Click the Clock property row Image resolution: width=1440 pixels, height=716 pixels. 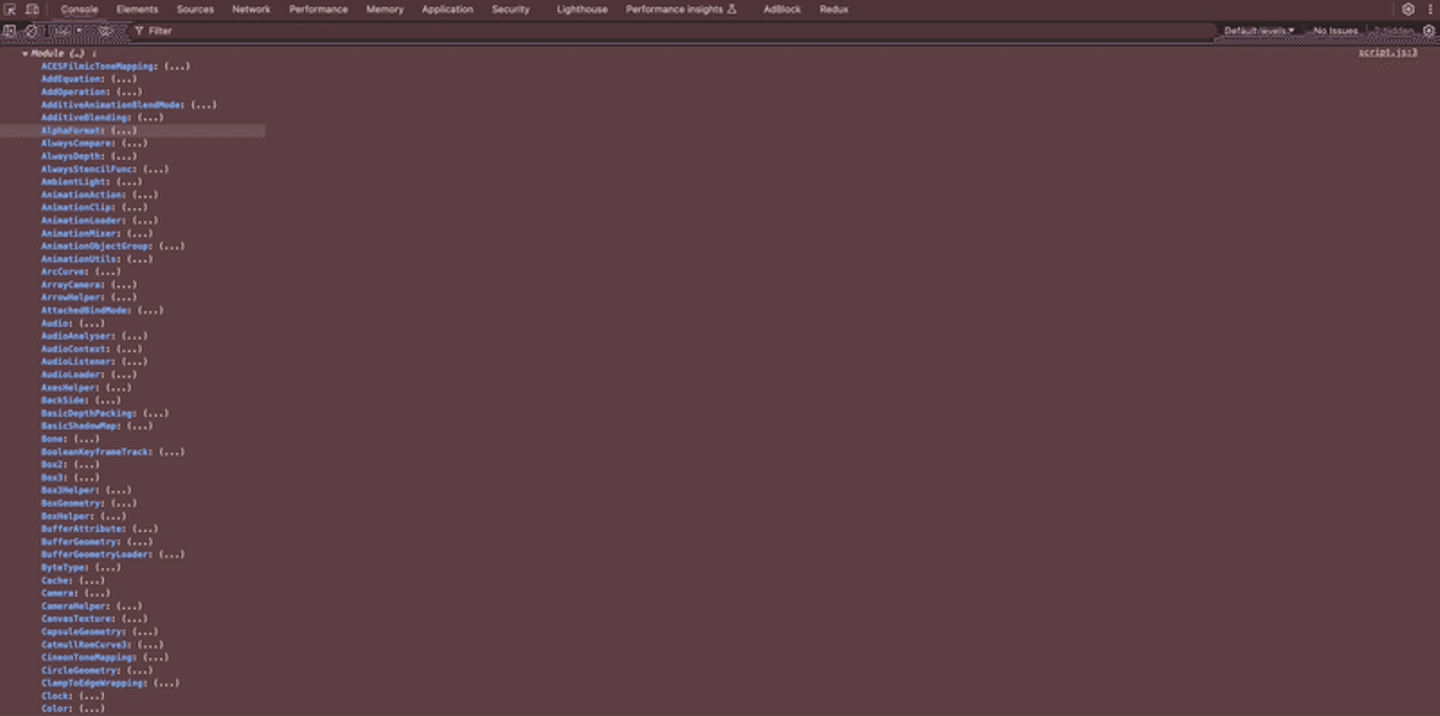pos(72,696)
